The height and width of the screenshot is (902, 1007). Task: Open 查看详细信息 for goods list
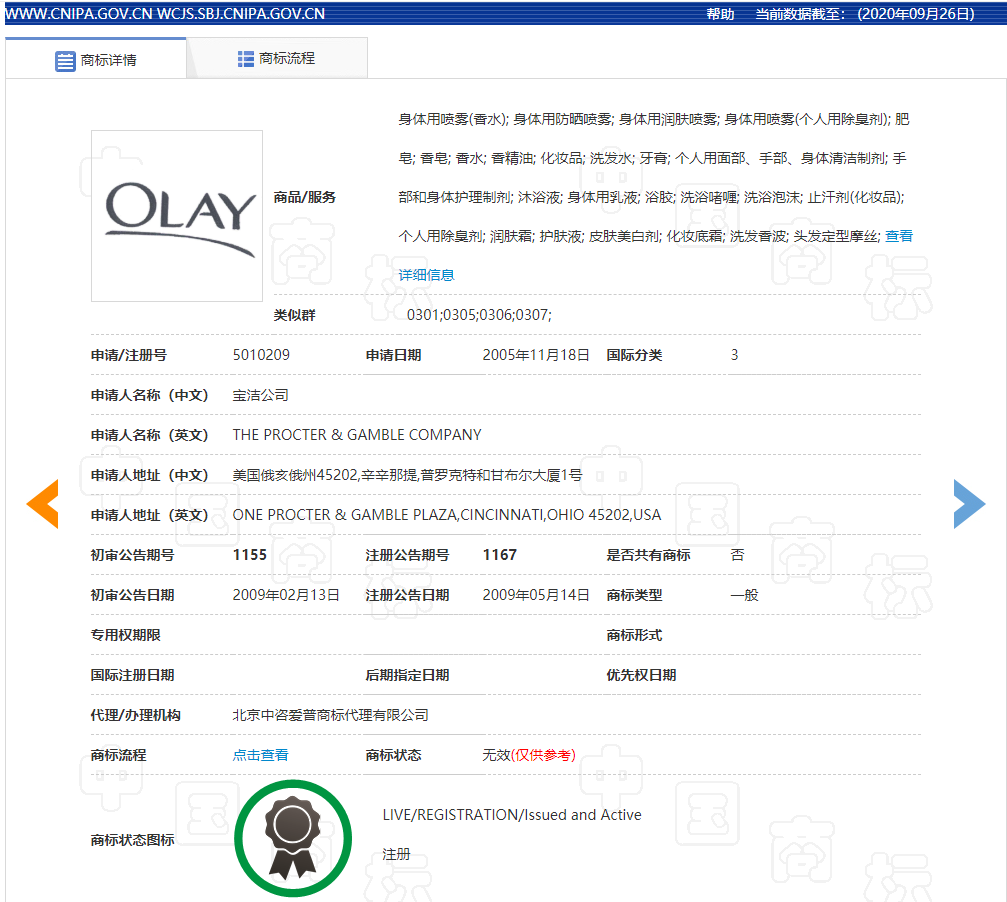pyautogui.click(x=425, y=273)
